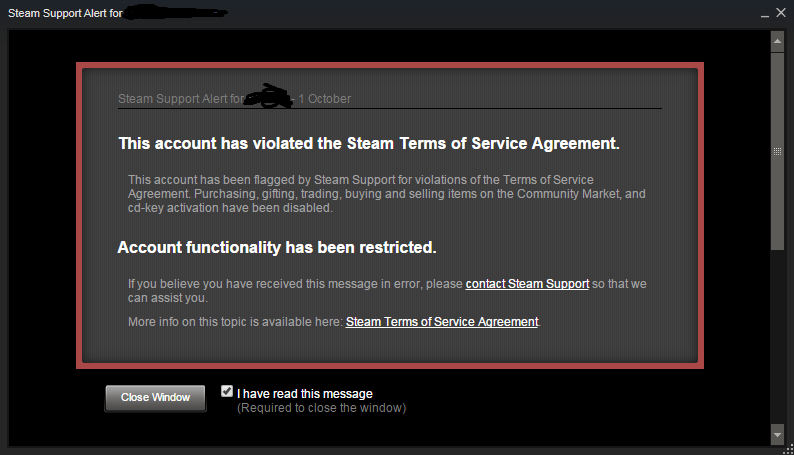The image size is (794, 455).
Task: Click the heading "This account has violated"
Action: pyautogui.click(x=369, y=143)
